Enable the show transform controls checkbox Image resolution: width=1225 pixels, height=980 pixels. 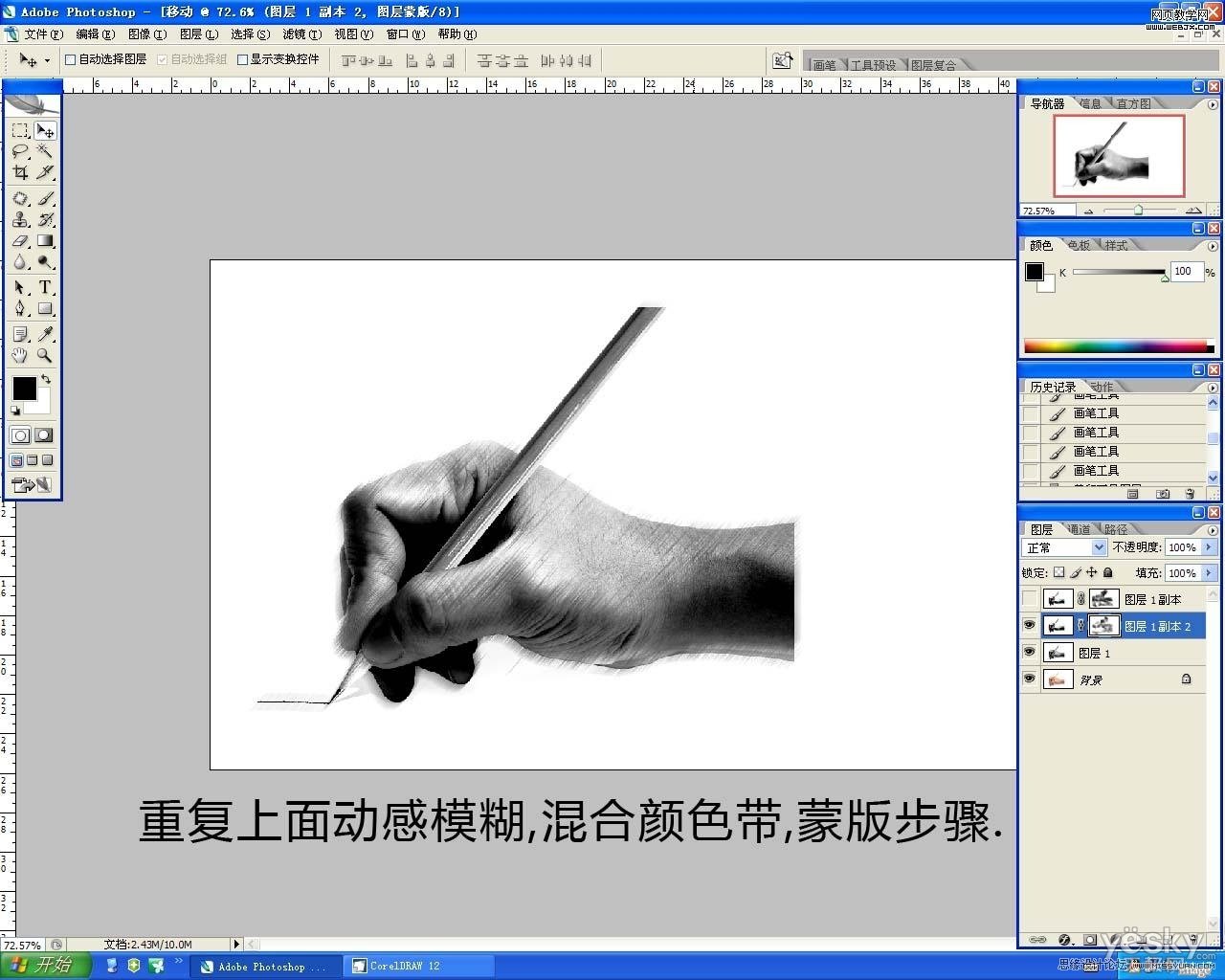(x=242, y=59)
